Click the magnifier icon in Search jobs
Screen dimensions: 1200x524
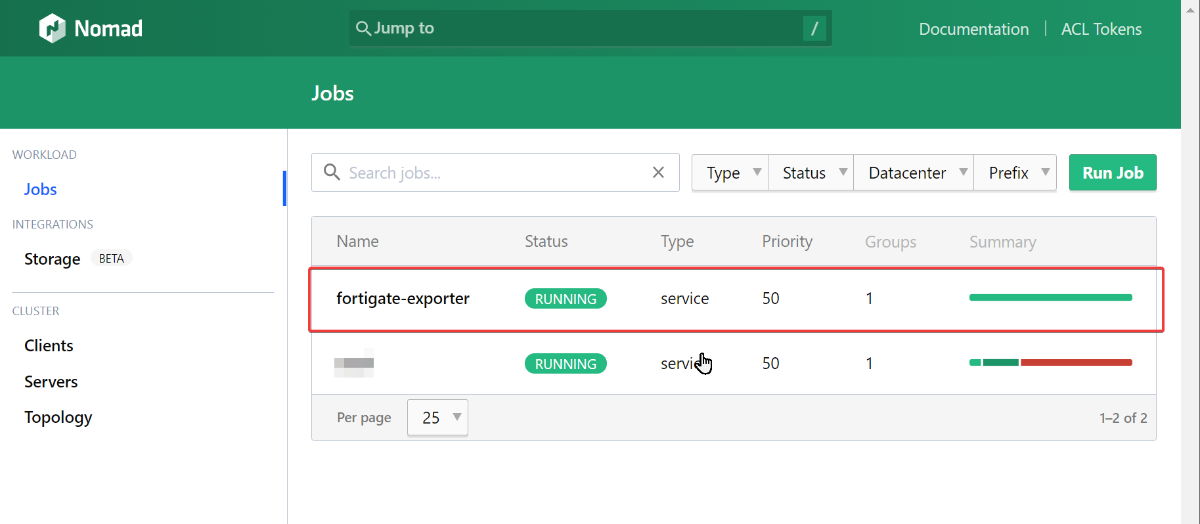[x=332, y=173]
